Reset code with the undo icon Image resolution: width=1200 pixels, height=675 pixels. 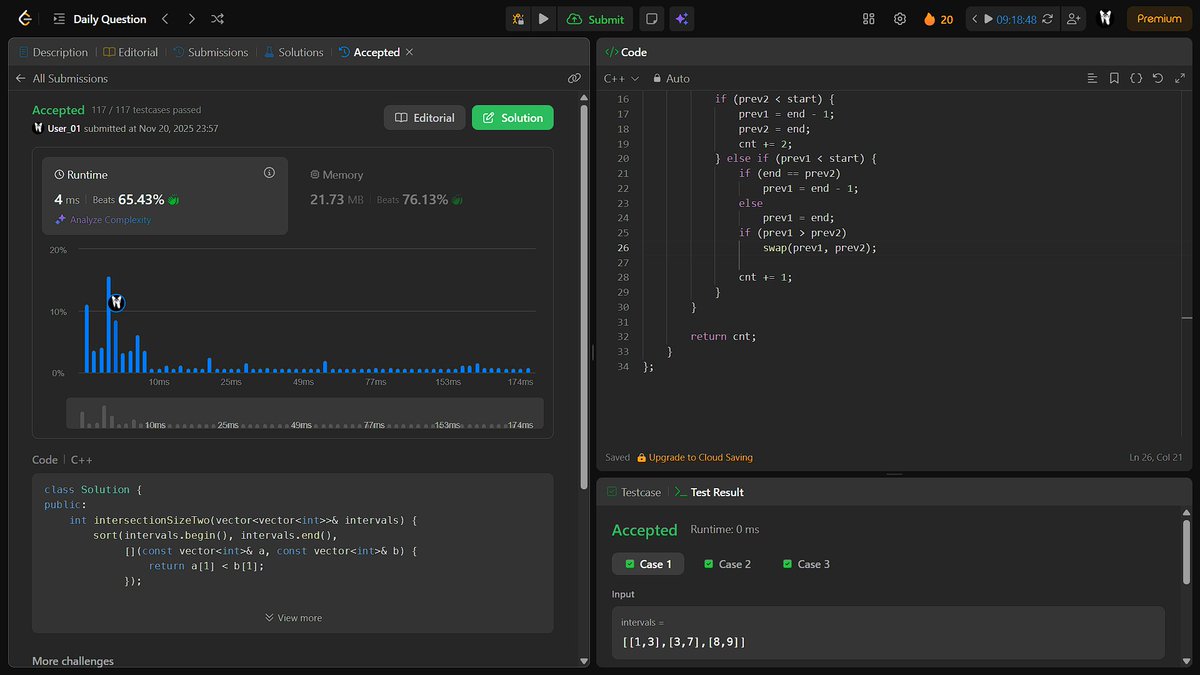(x=1158, y=78)
